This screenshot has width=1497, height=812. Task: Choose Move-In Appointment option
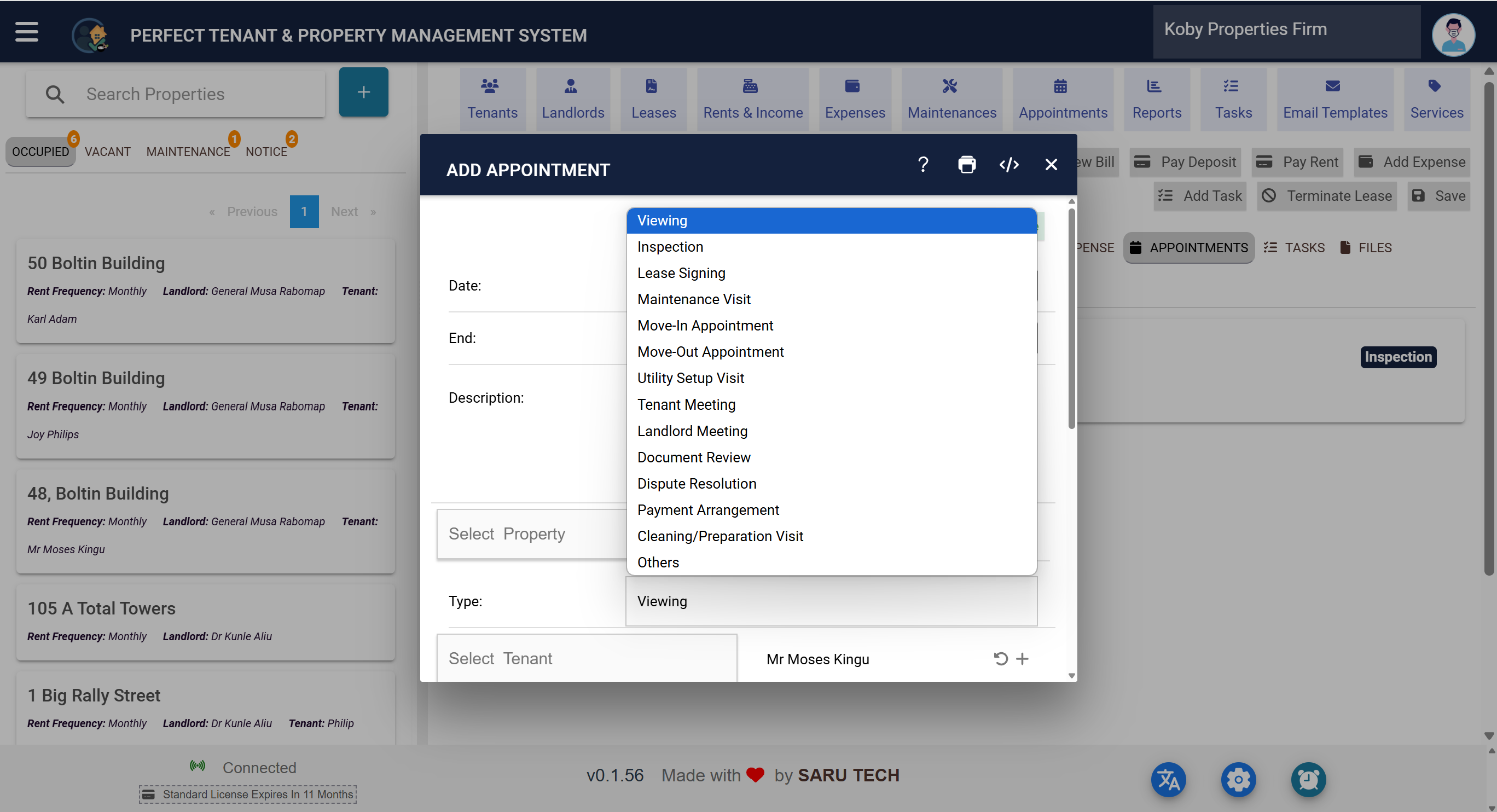click(832, 326)
